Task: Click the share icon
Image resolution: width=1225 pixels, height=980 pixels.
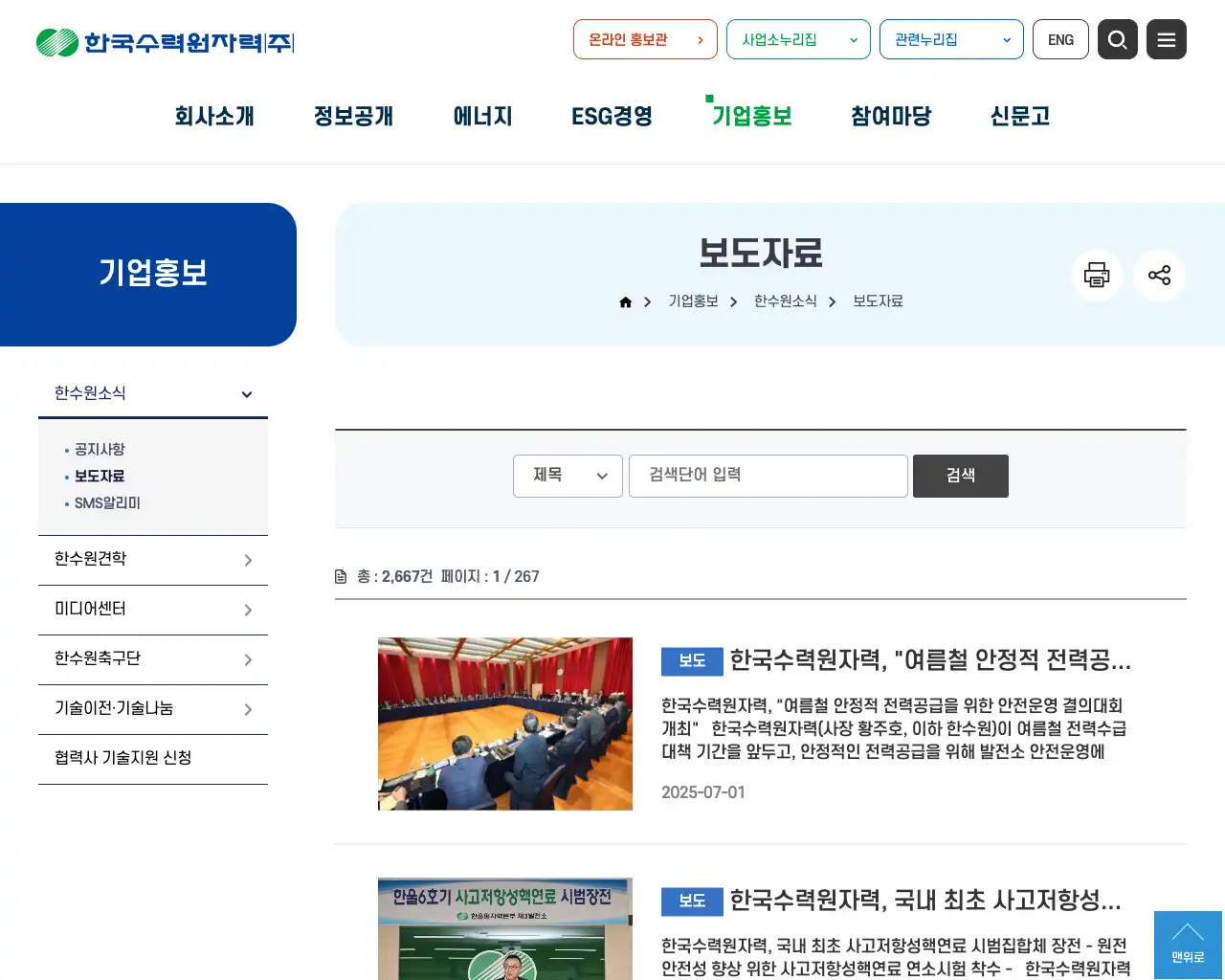Action: click(x=1159, y=276)
